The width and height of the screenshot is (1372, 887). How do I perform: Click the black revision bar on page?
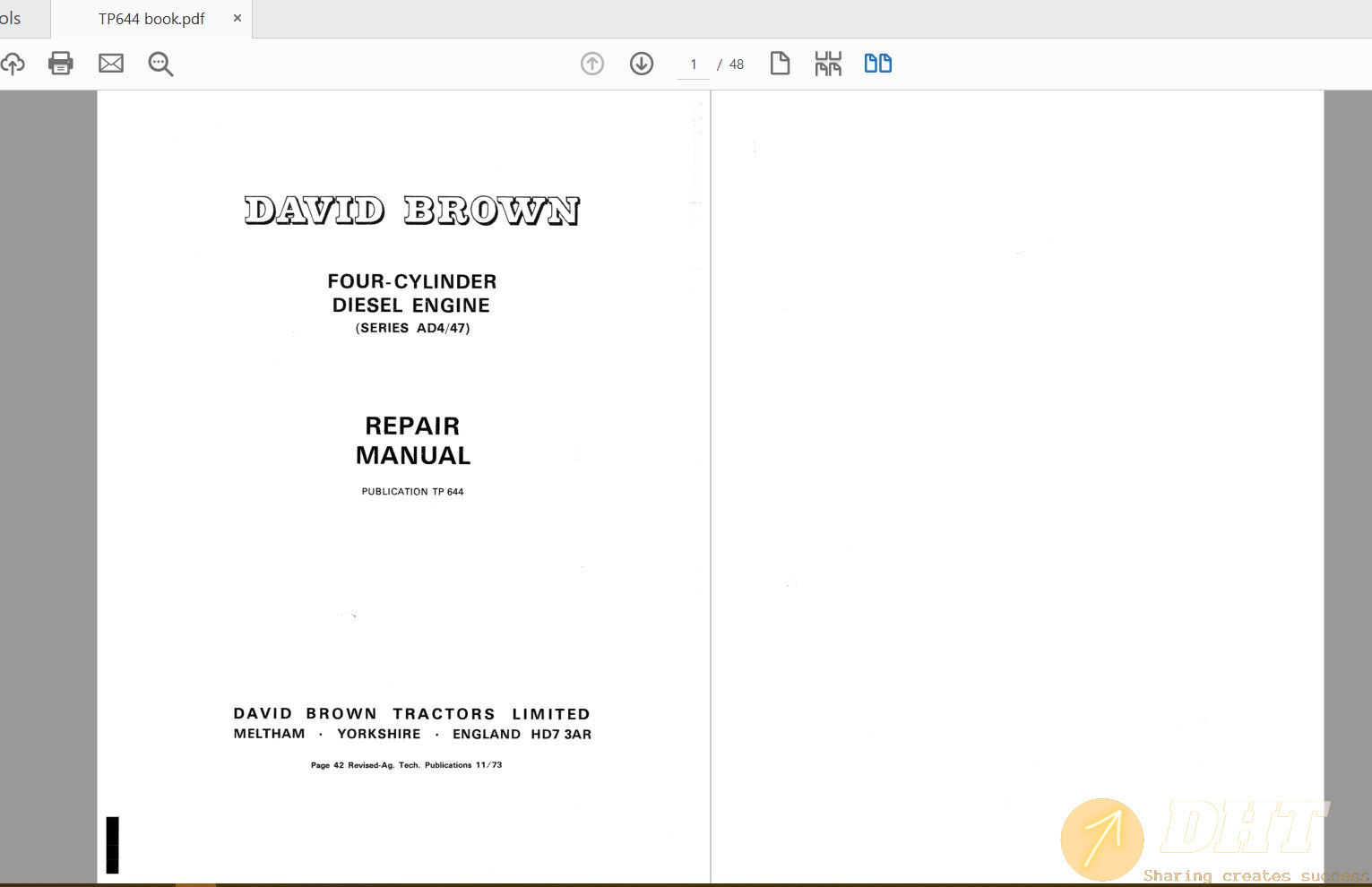coord(113,844)
